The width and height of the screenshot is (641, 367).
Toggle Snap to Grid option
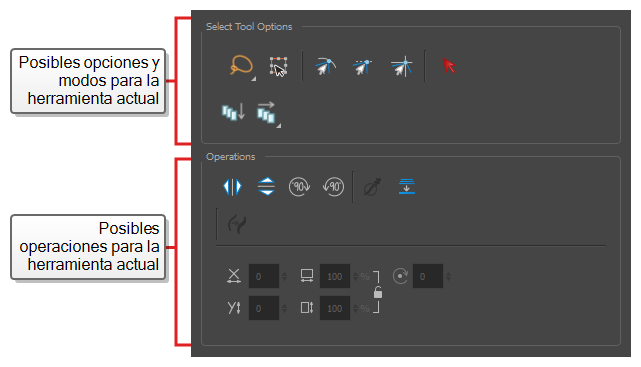pyautogui.click(x=401, y=66)
